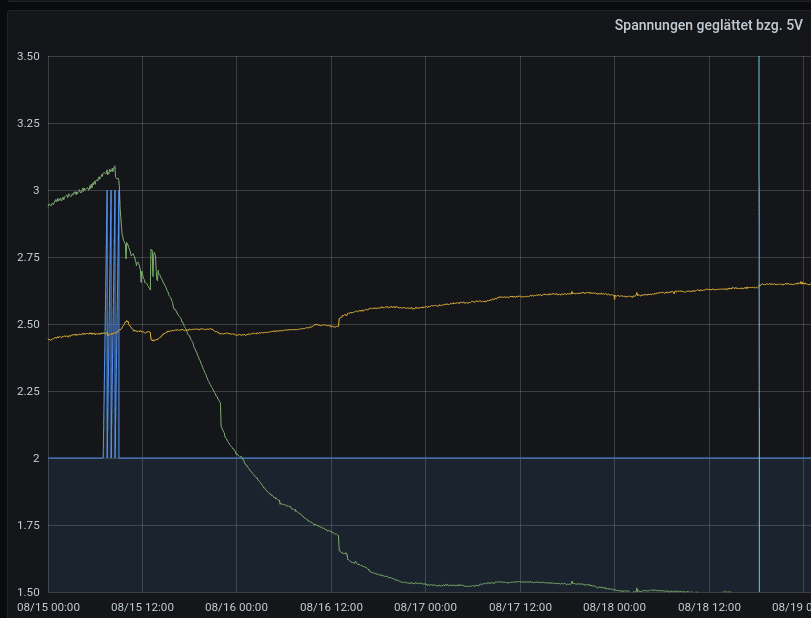
Task: Select the 3 y-axis label
Action: click(36, 190)
